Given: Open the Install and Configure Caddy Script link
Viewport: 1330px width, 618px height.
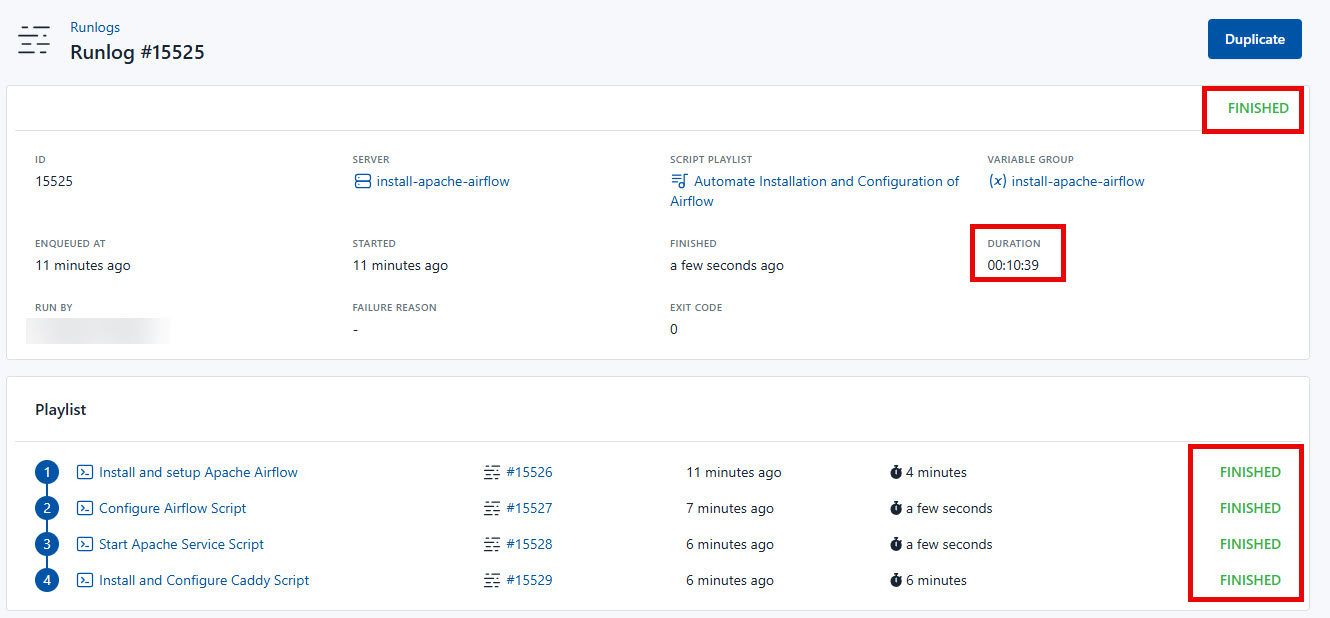Looking at the screenshot, I should point(204,580).
